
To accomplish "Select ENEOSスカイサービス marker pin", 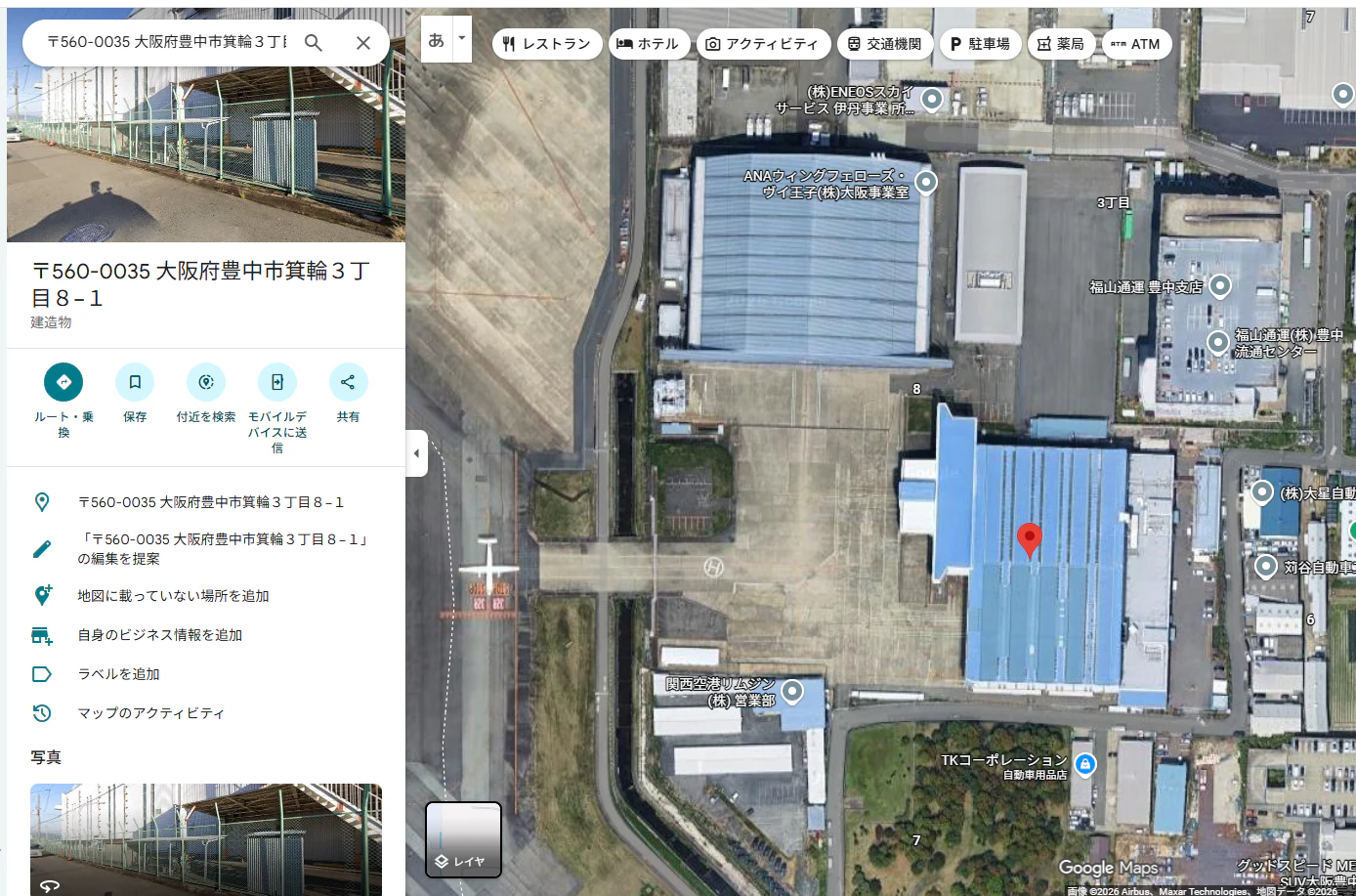I will [x=932, y=99].
